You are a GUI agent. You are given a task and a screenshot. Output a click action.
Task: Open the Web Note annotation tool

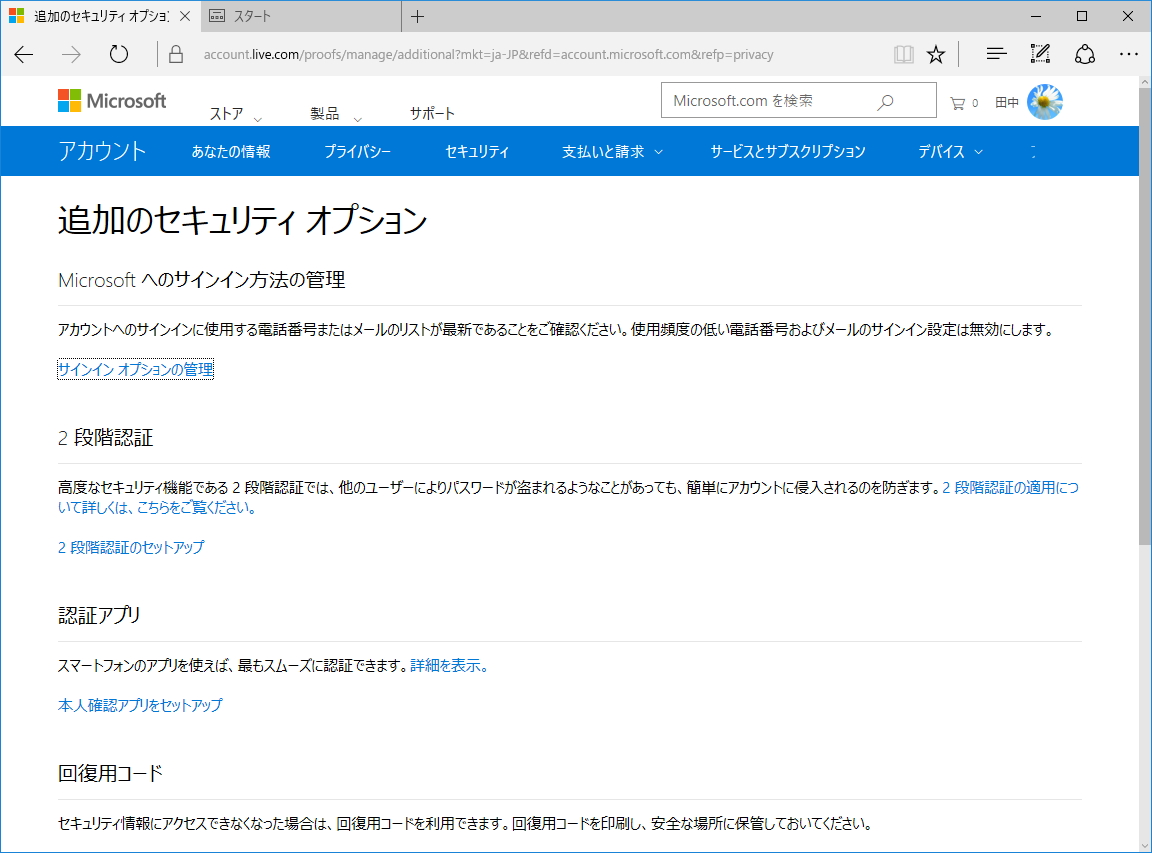pyautogui.click(x=1040, y=54)
